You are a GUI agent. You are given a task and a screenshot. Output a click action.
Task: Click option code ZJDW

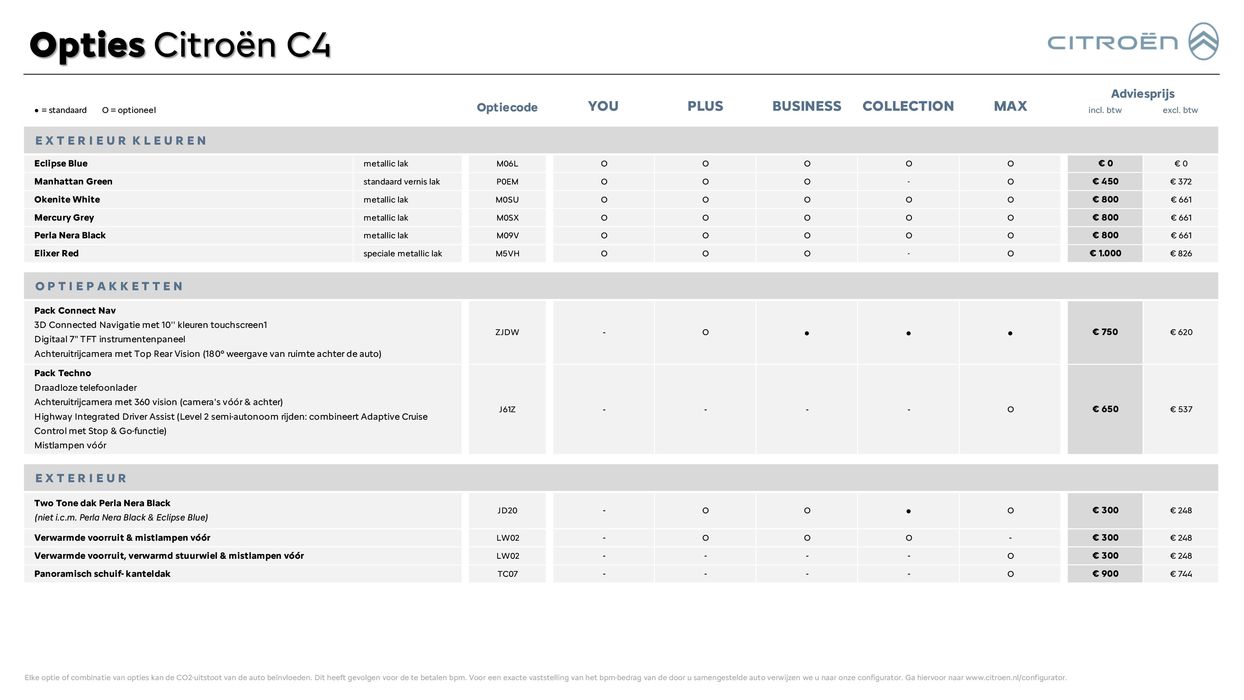tap(507, 333)
